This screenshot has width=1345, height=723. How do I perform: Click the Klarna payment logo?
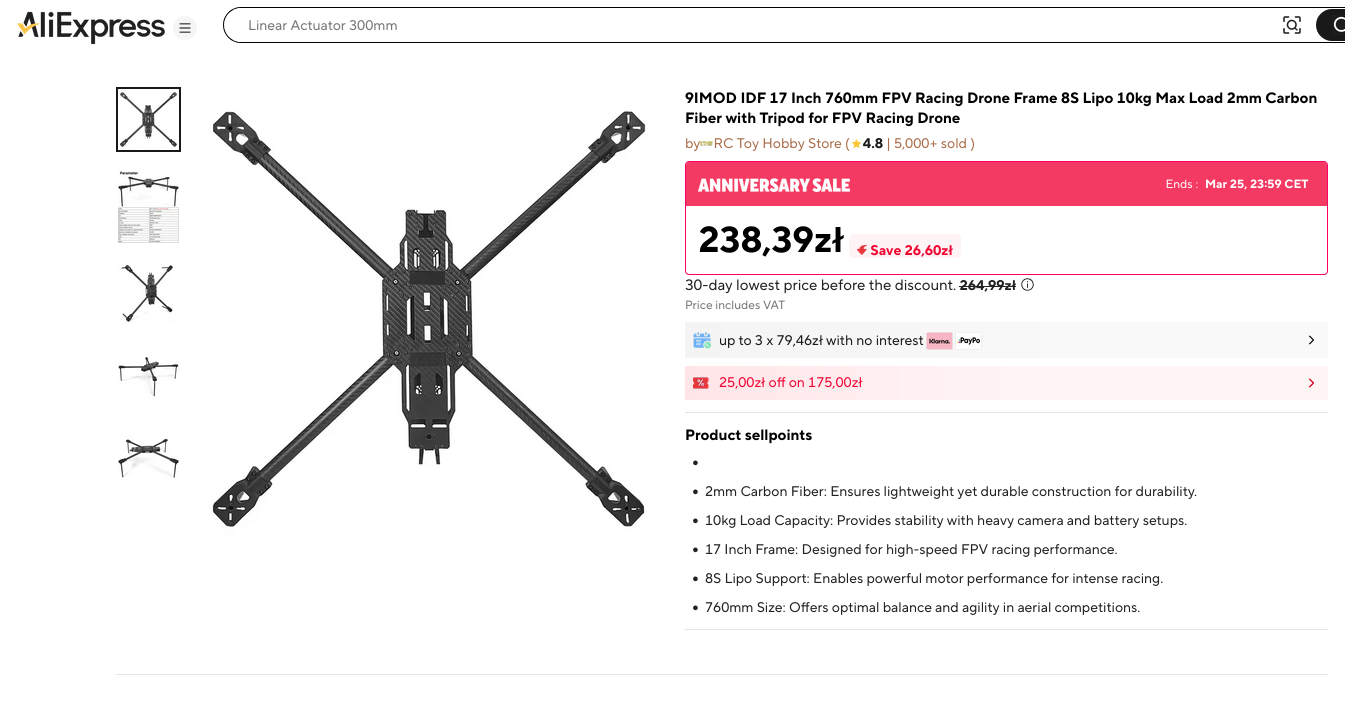tap(939, 341)
